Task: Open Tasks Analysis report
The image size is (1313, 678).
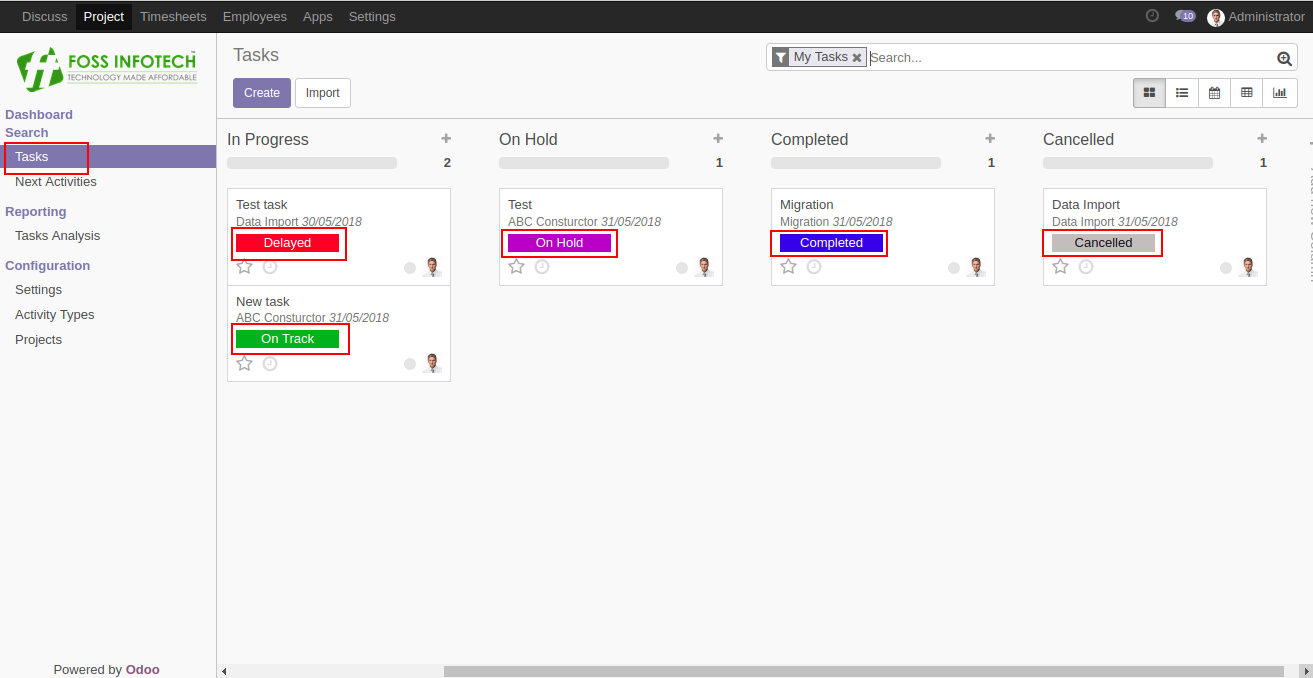Action: (x=58, y=236)
